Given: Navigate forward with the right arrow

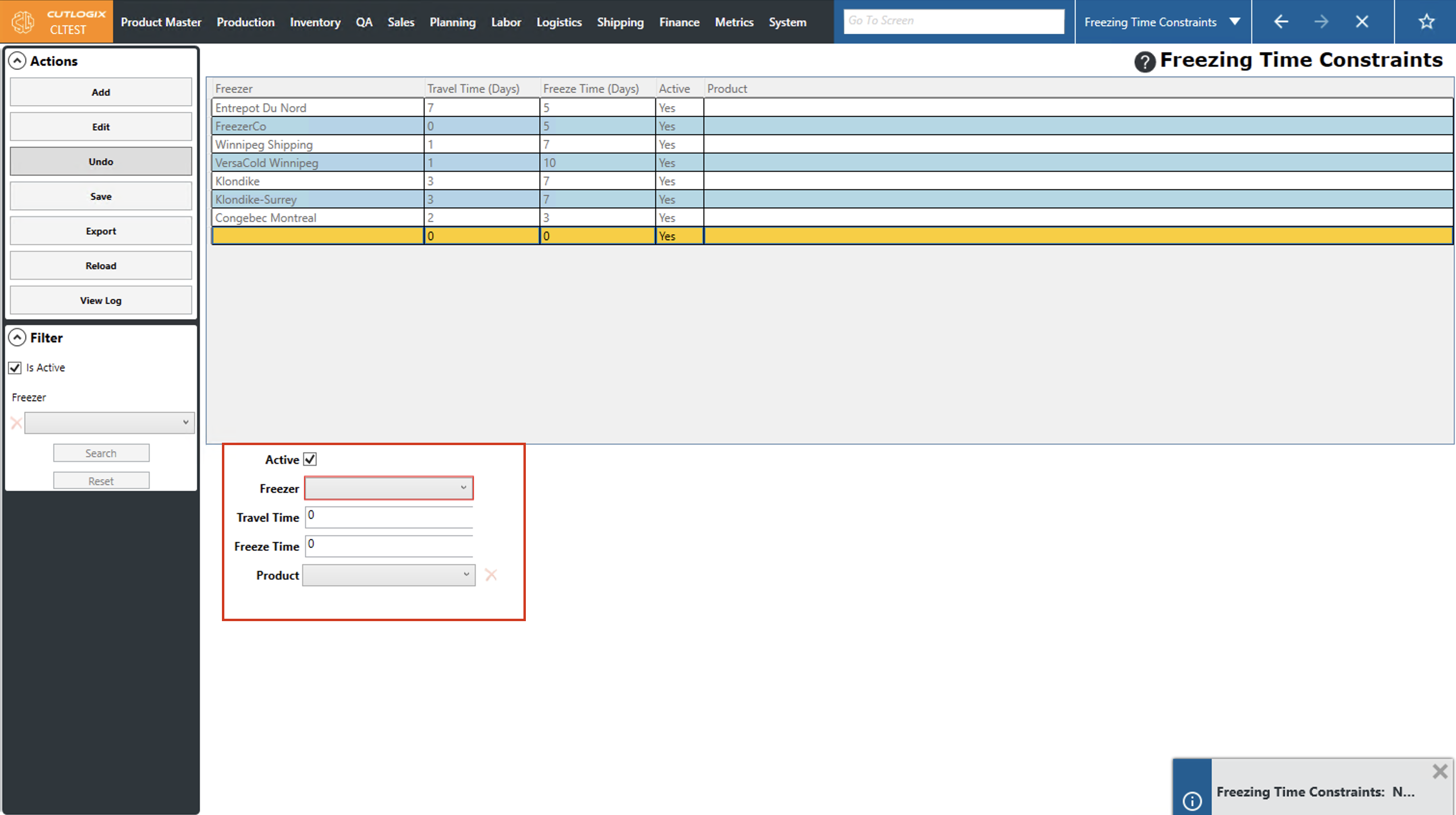Looking at the screenshot, I should click(x=1321, y=22).
